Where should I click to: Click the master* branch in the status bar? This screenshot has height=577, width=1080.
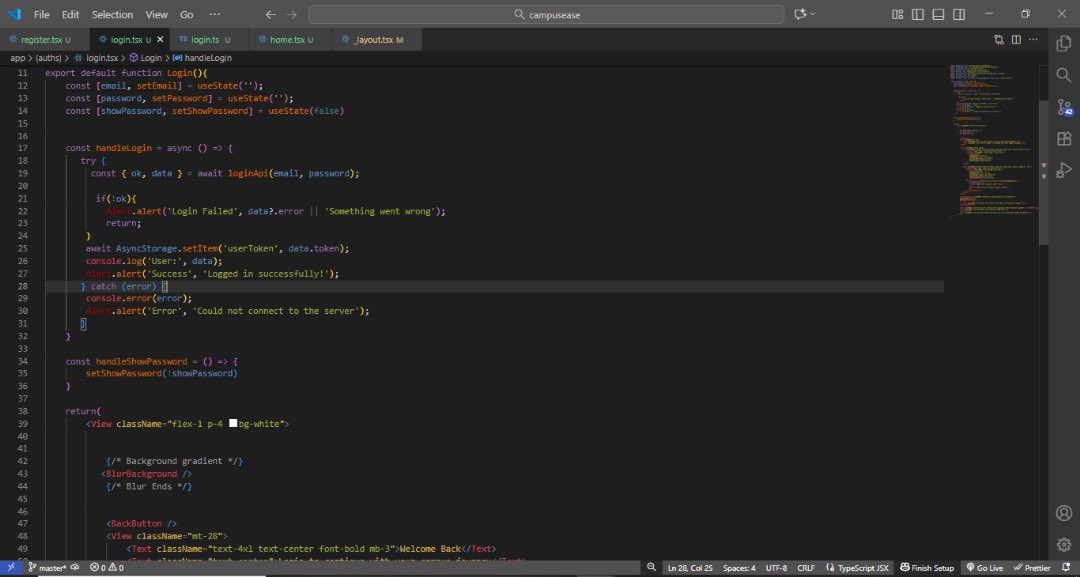(48, 568)
